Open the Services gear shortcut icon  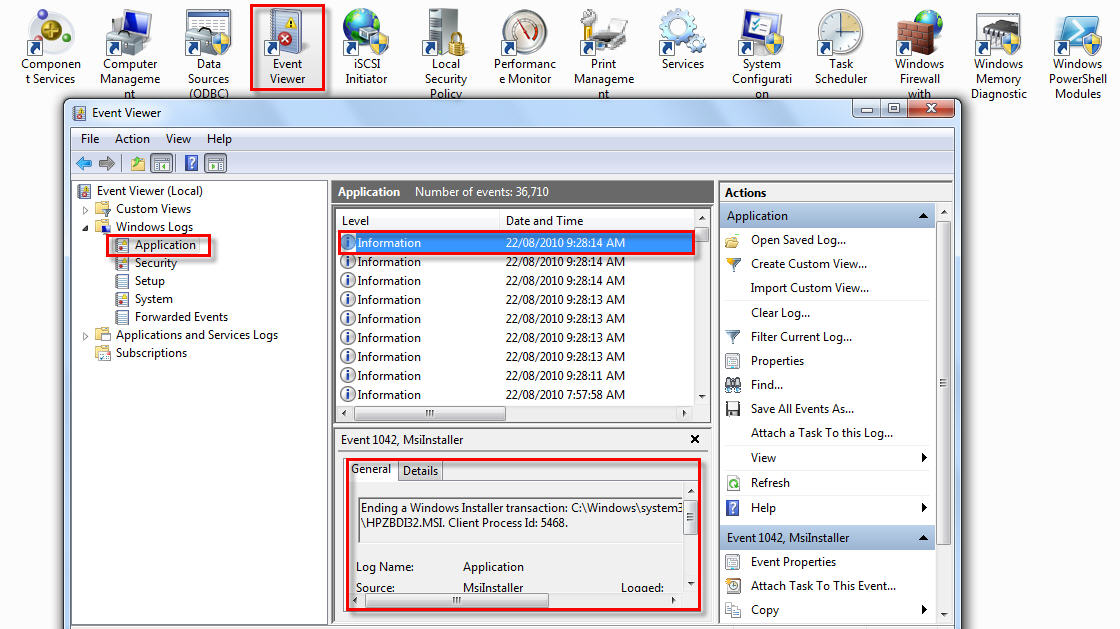pyautogui.click(x=682, y=33)
